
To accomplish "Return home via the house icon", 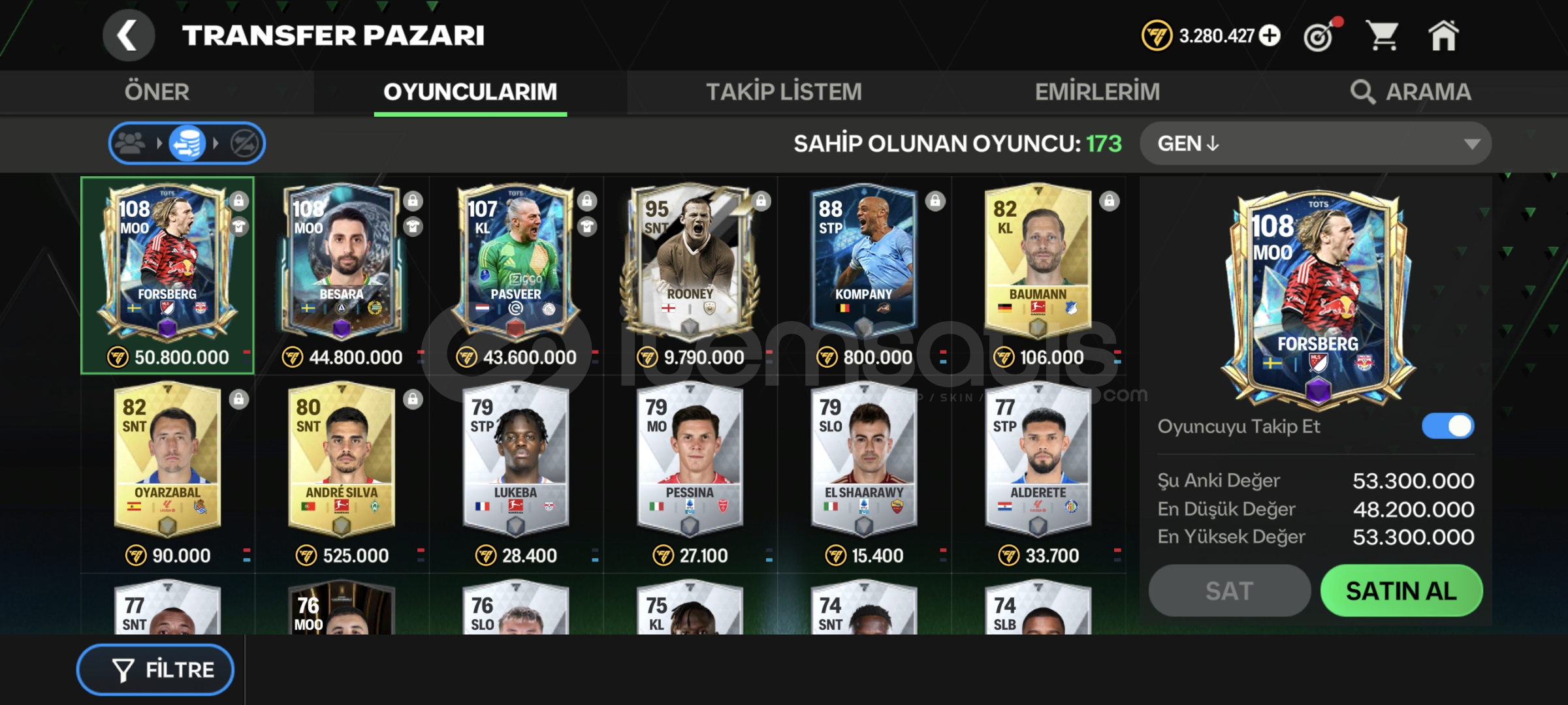I will coord(1443,35).
